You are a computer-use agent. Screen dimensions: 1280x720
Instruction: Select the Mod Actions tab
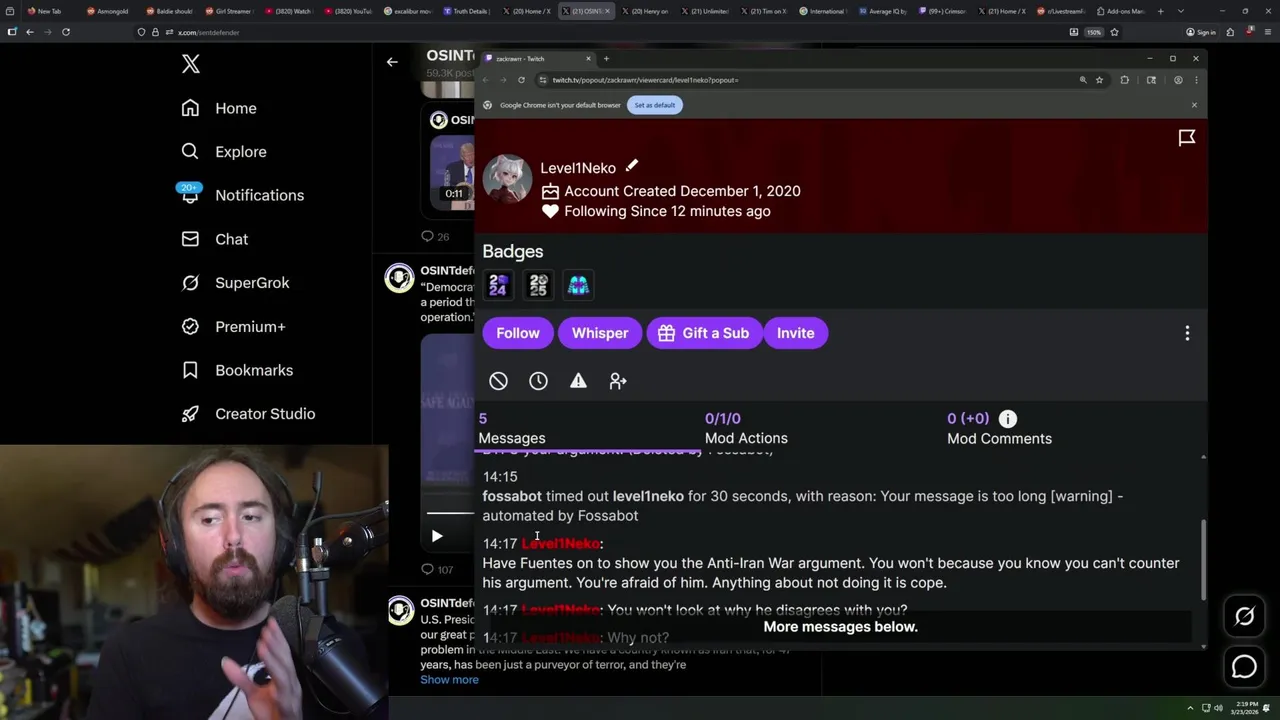[x=746, y=428]
